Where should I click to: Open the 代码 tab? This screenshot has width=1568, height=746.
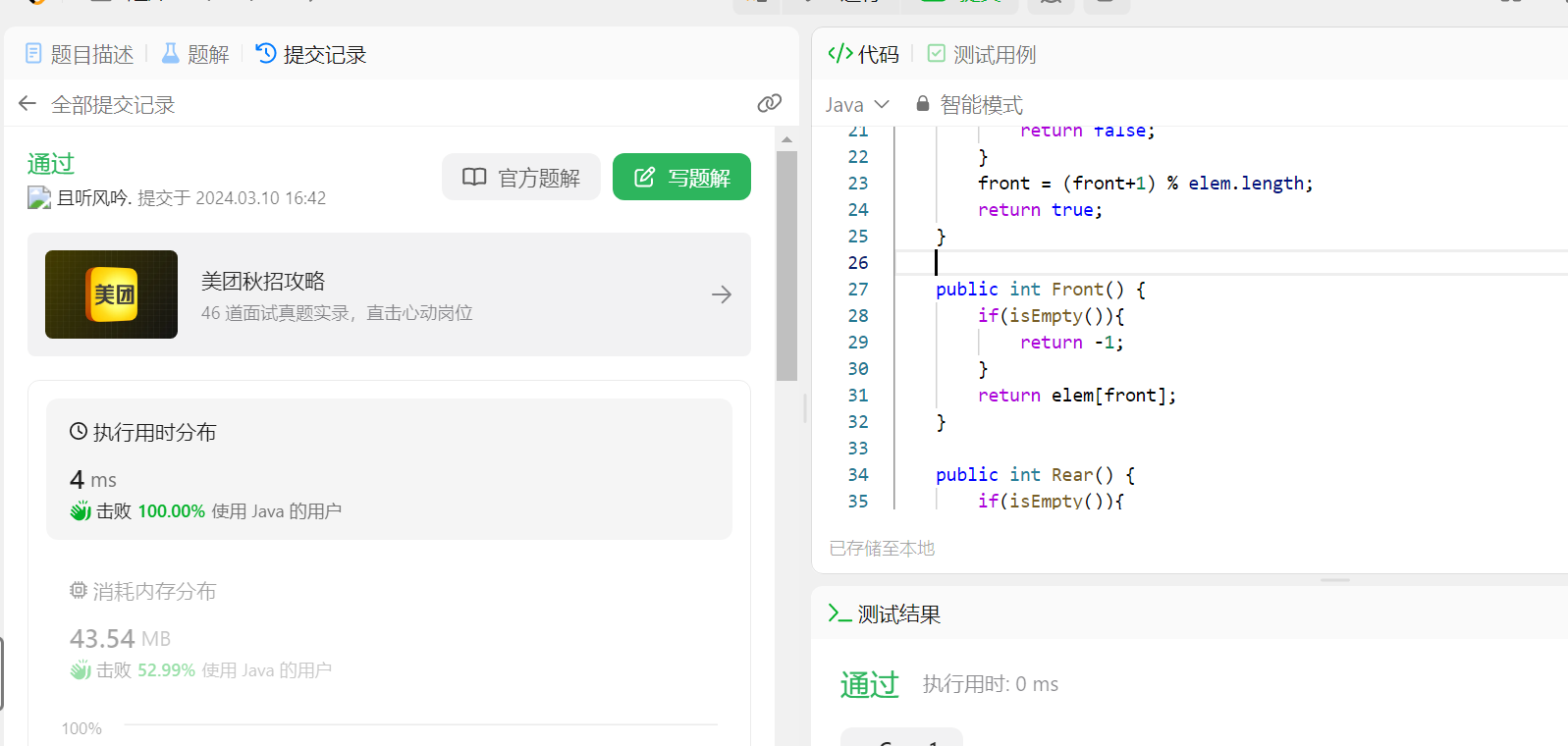tap(863, 54)
